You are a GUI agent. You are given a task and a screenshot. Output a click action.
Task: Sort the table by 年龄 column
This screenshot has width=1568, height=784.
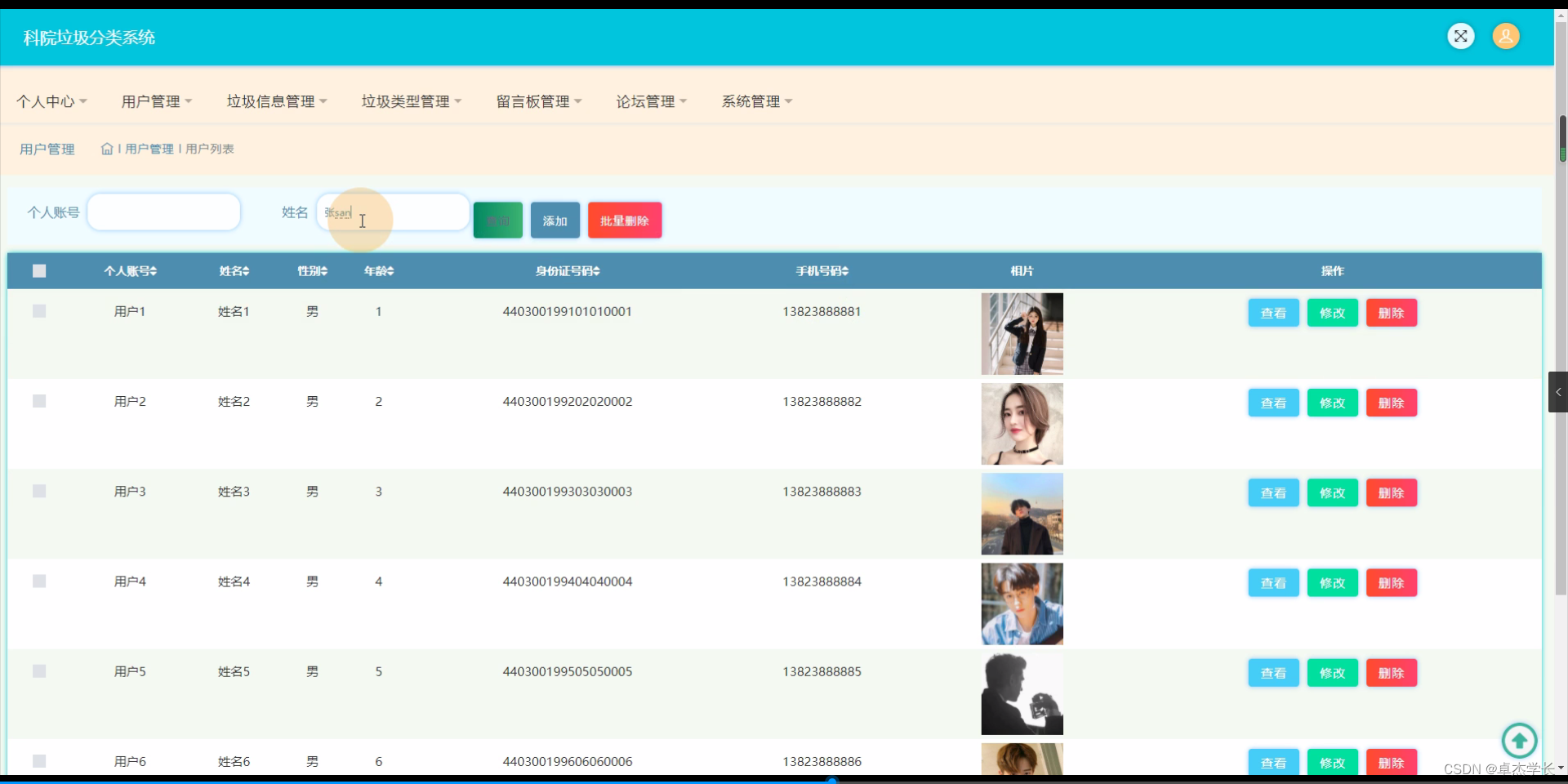tap(378, 270)
